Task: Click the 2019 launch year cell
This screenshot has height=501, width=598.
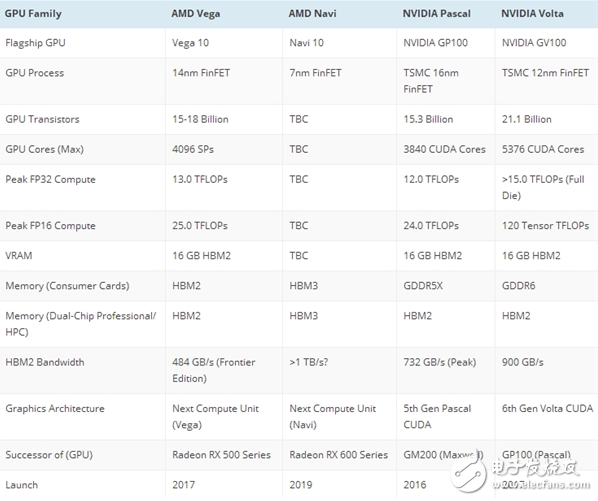Action: point(301,485)
